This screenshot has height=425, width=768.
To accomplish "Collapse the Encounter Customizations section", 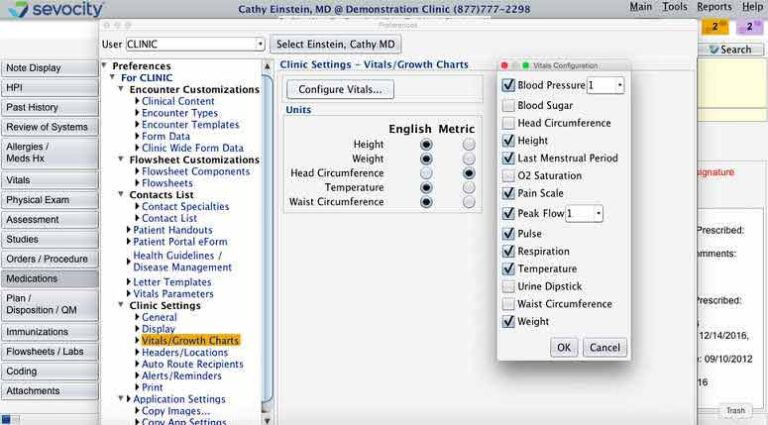I will (x=121, y=89).
